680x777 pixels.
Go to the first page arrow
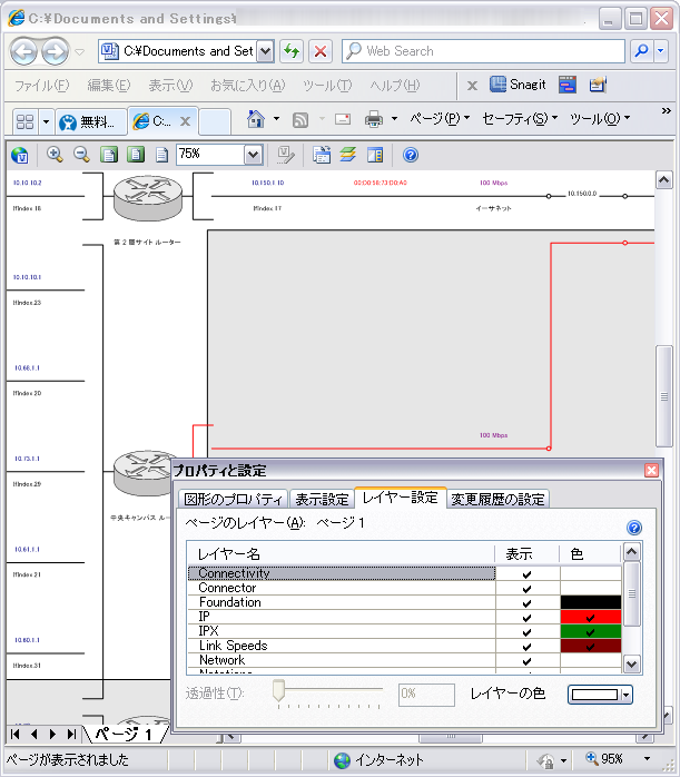click(15, 734)
